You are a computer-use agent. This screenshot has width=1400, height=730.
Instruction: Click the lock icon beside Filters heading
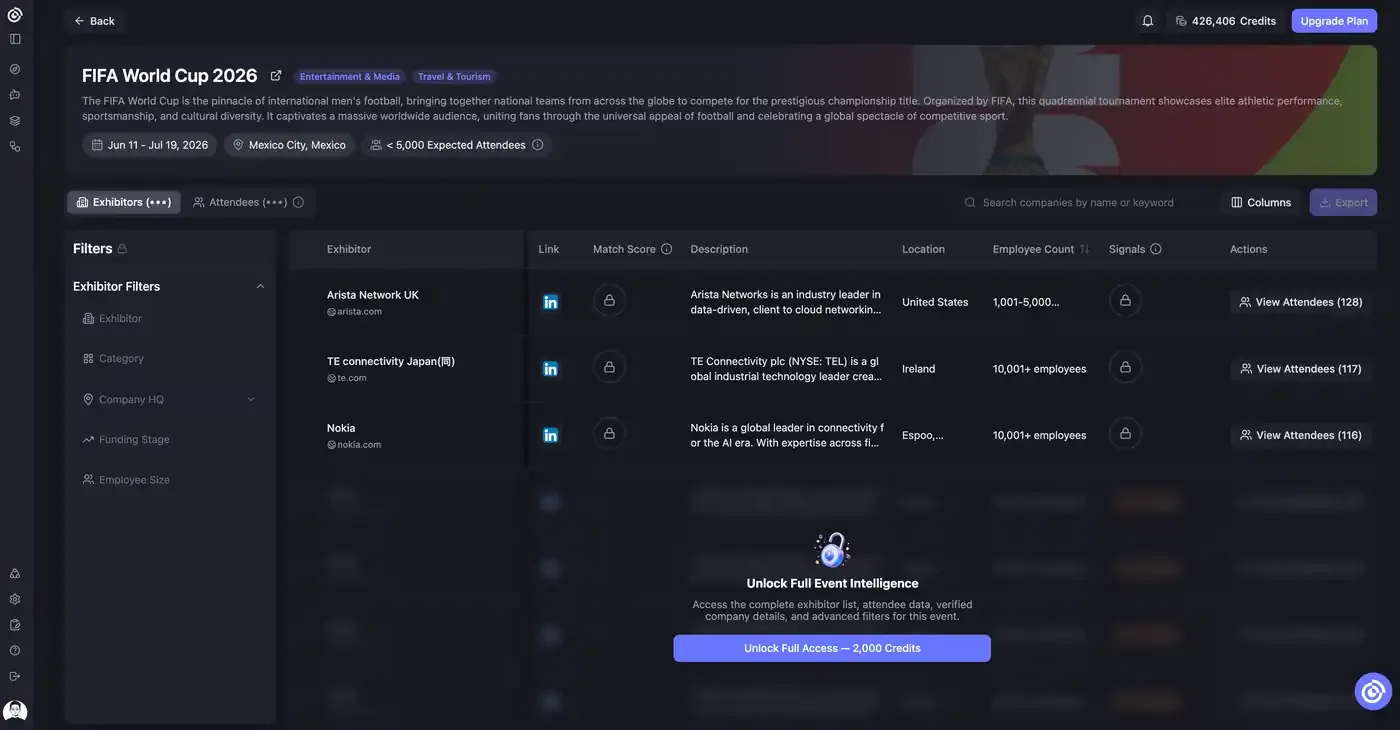click(122, 248)
